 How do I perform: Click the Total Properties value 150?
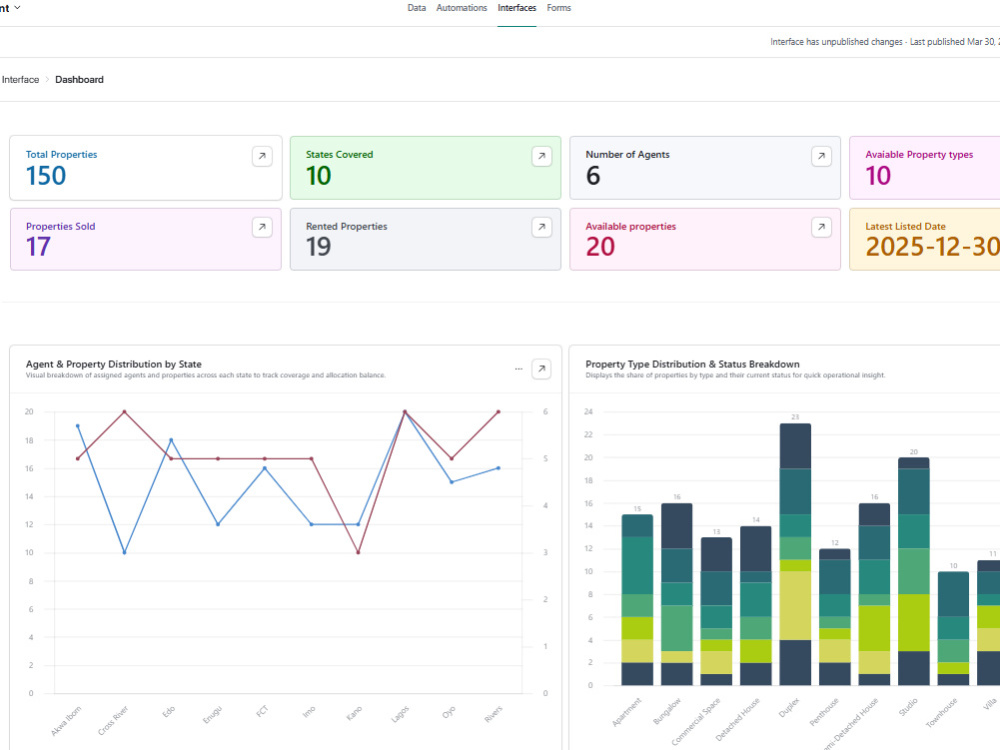pos(46,176)
